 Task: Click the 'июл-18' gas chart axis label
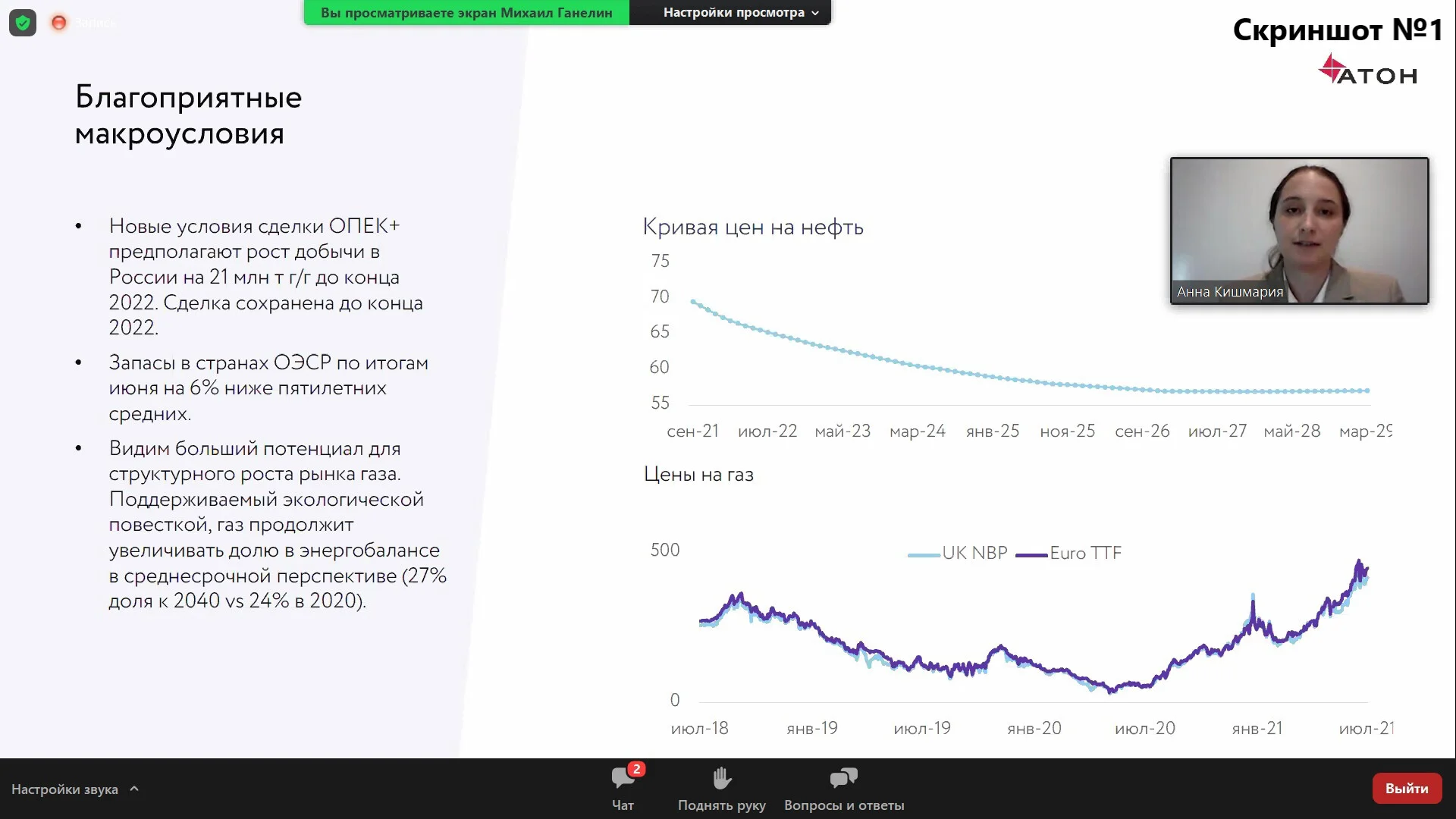(699, 729)
